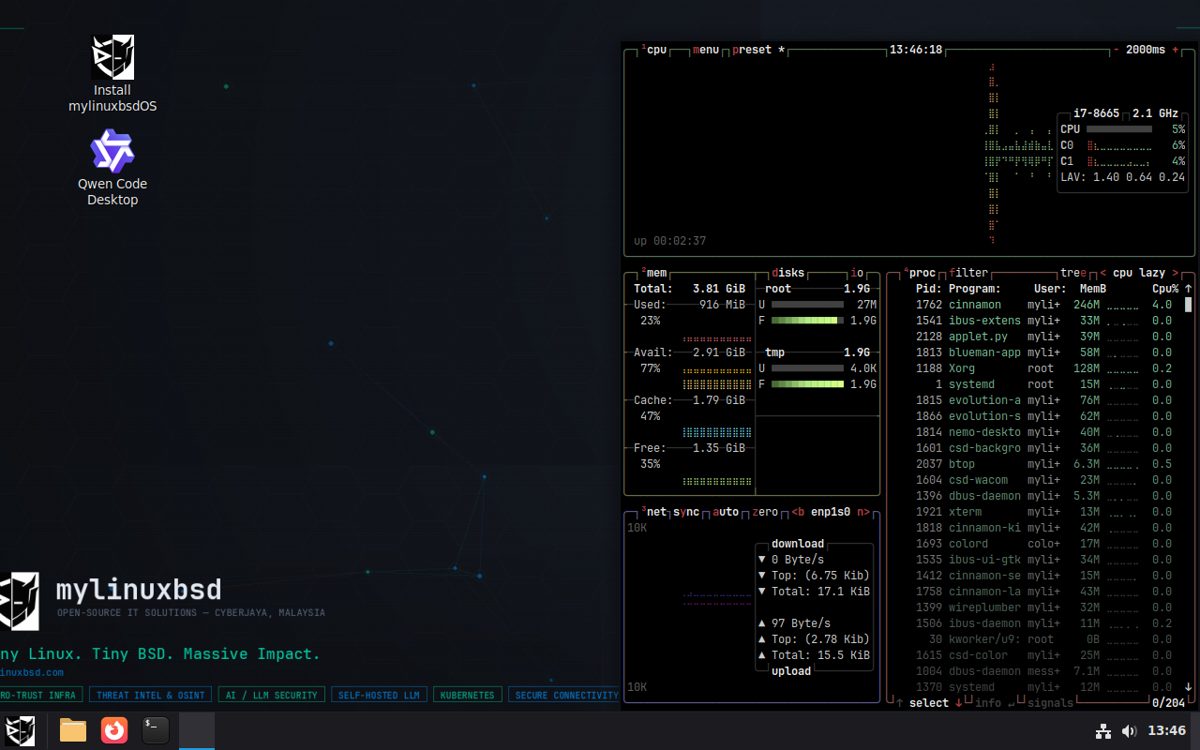The width and height of the screenshot is (1200, 750).
Task: Toggle the net zero totals option
Action: click(x=765, y=512)
